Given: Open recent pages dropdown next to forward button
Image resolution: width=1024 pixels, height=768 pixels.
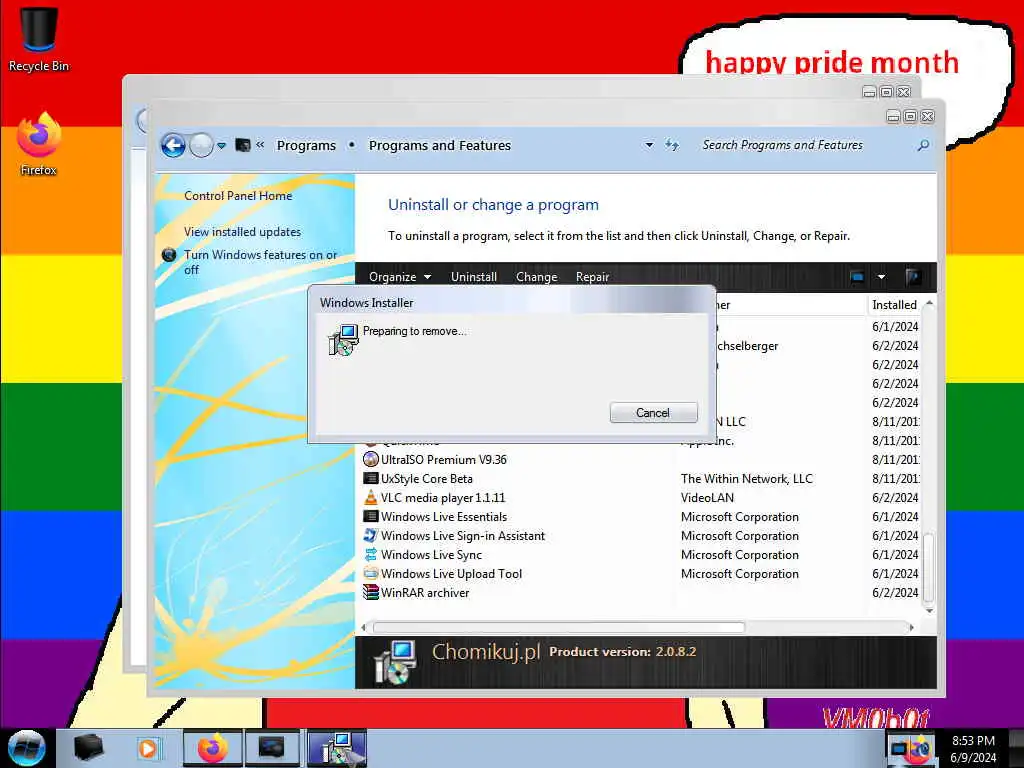Looking at the screenshot, I should pos(221,146).
